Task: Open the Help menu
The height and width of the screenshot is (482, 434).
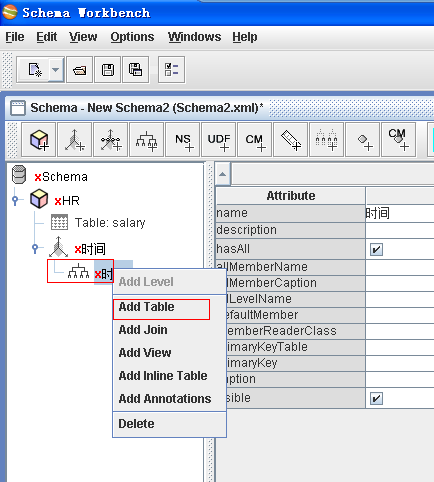Action: click(245, 37)
